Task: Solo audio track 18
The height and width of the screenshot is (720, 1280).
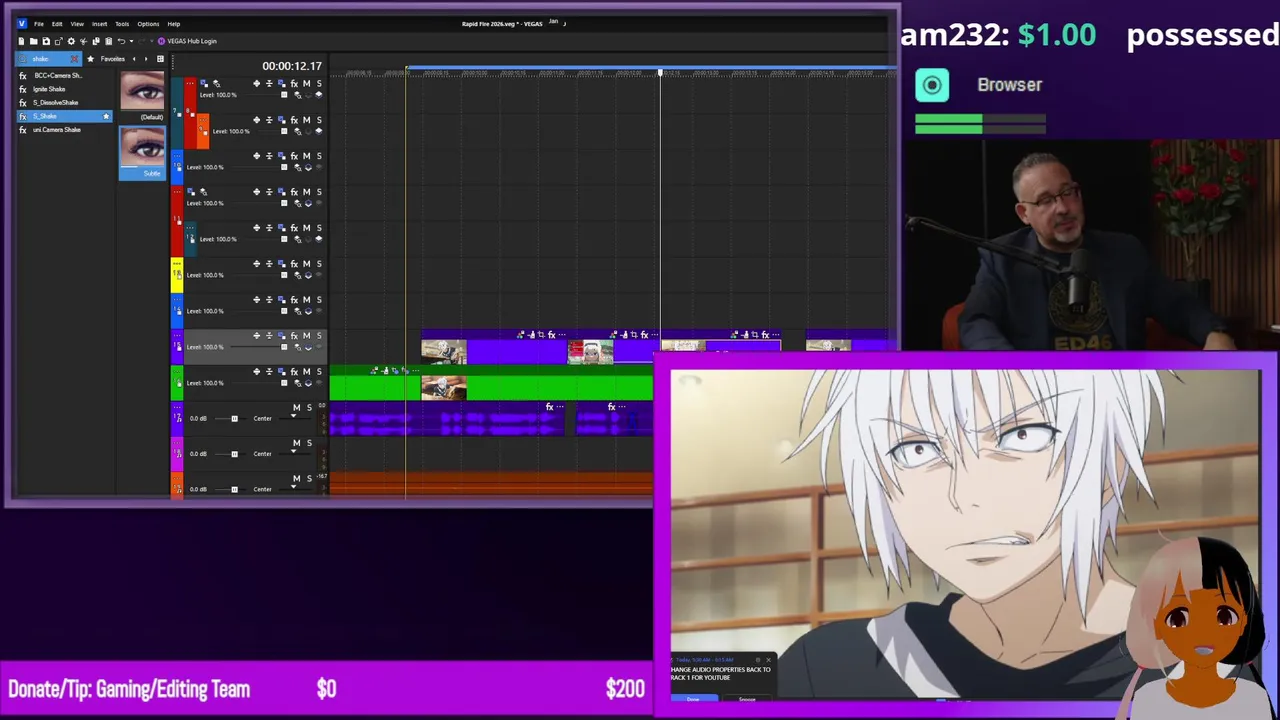Action: (309, 443)
